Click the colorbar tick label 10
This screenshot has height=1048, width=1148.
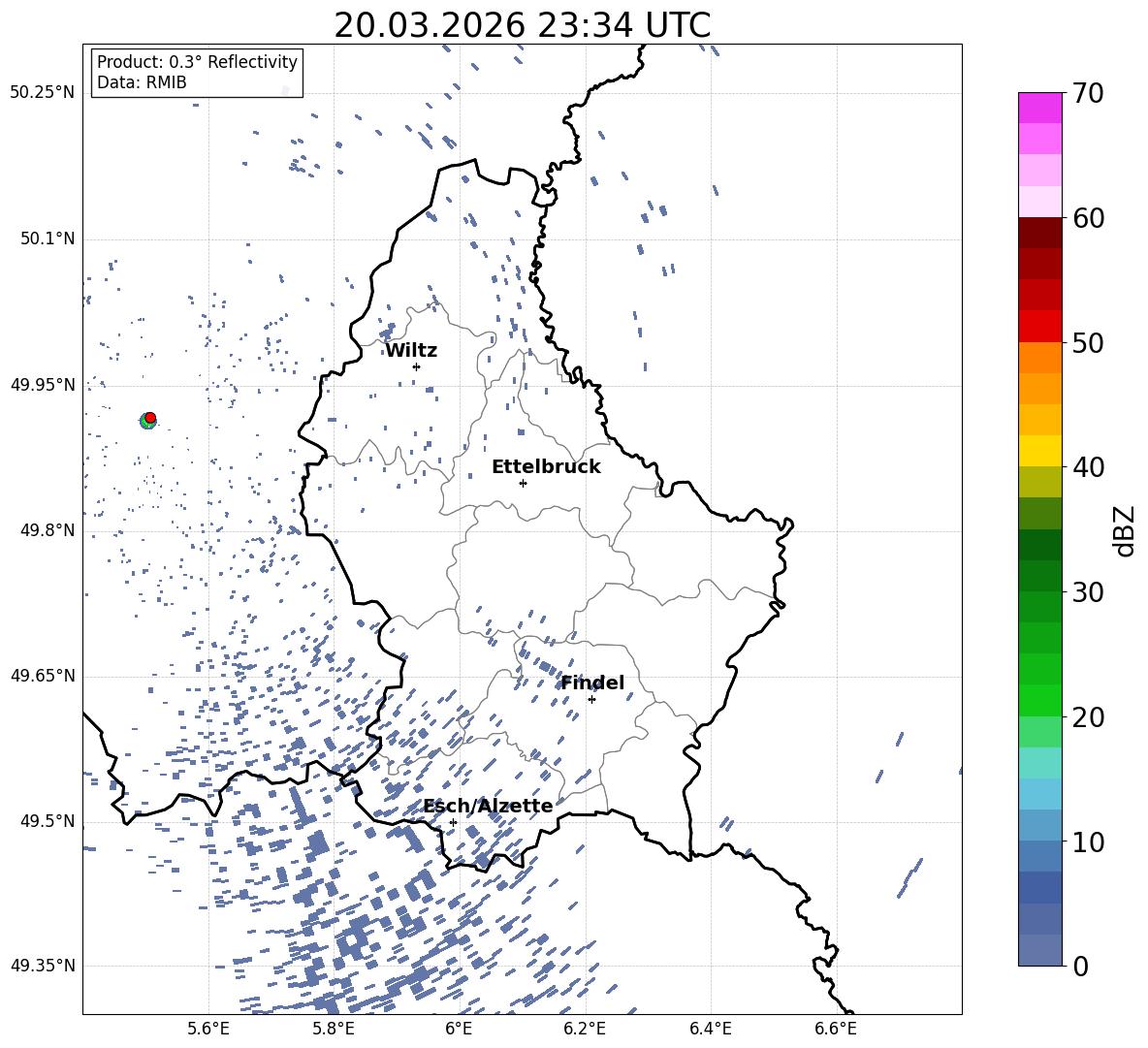point(1088,842)
